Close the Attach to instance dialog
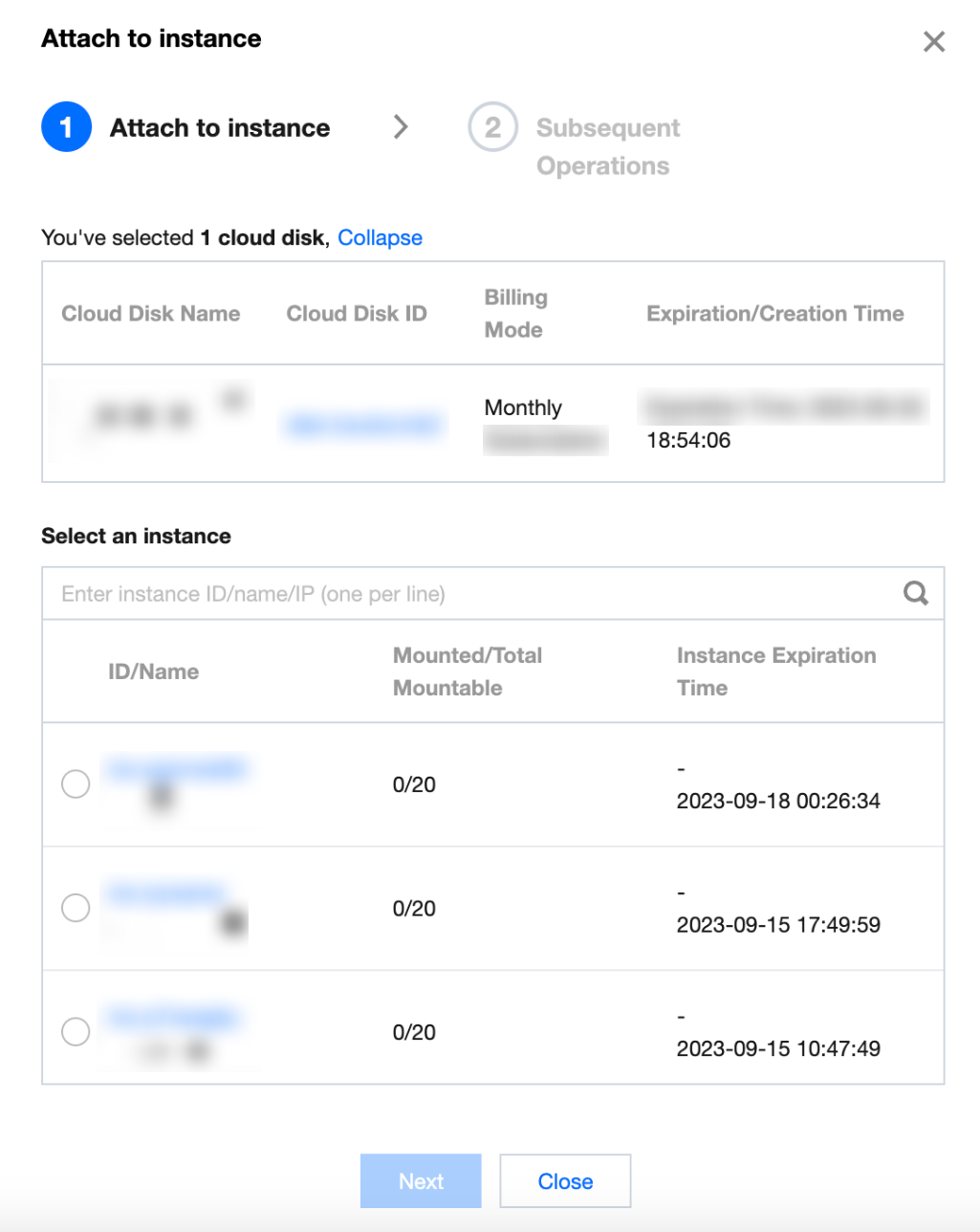Viewport: 980px width, 1232px height. coord(933,41)
